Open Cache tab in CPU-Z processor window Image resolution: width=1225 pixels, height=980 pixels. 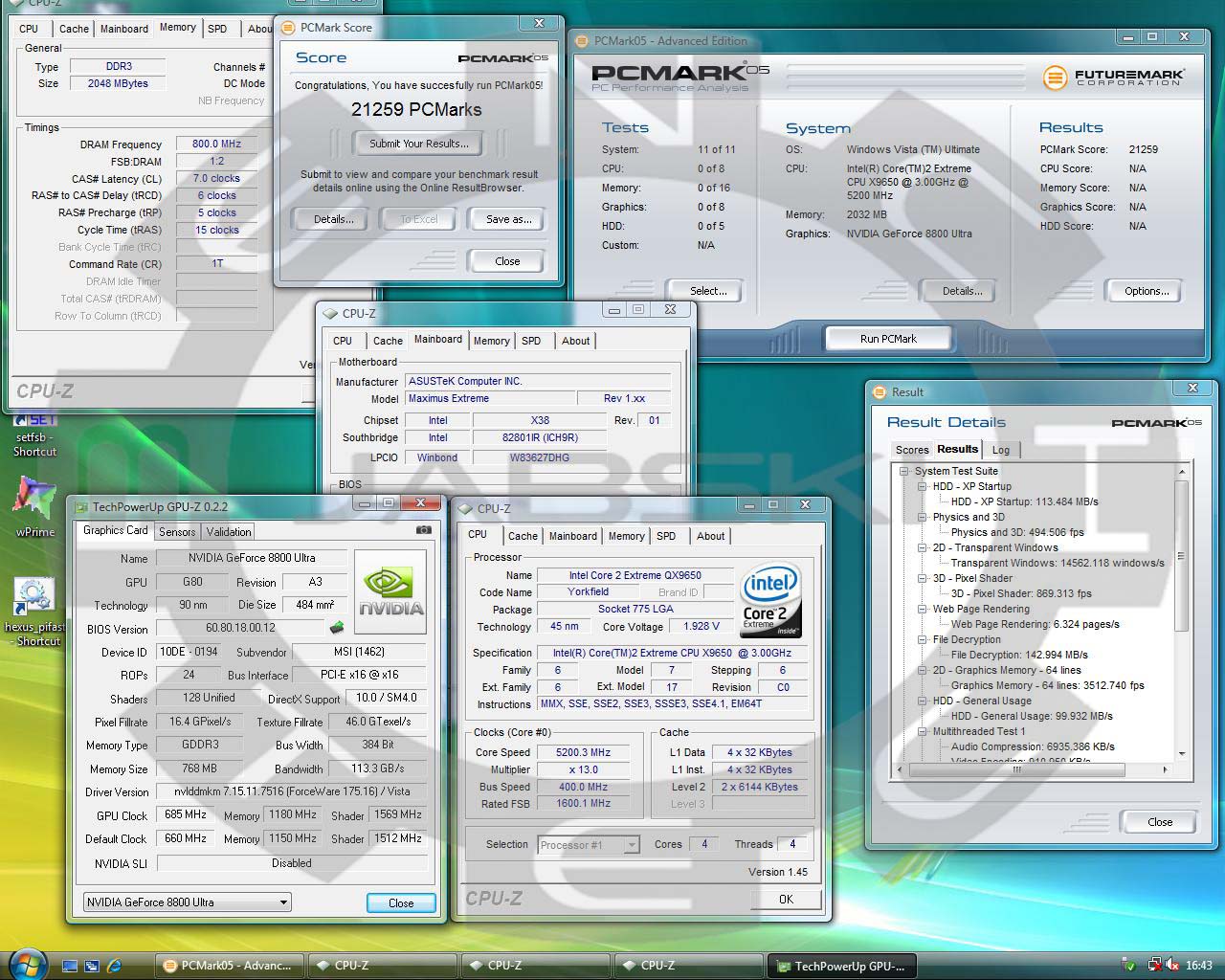coord(523,536)
